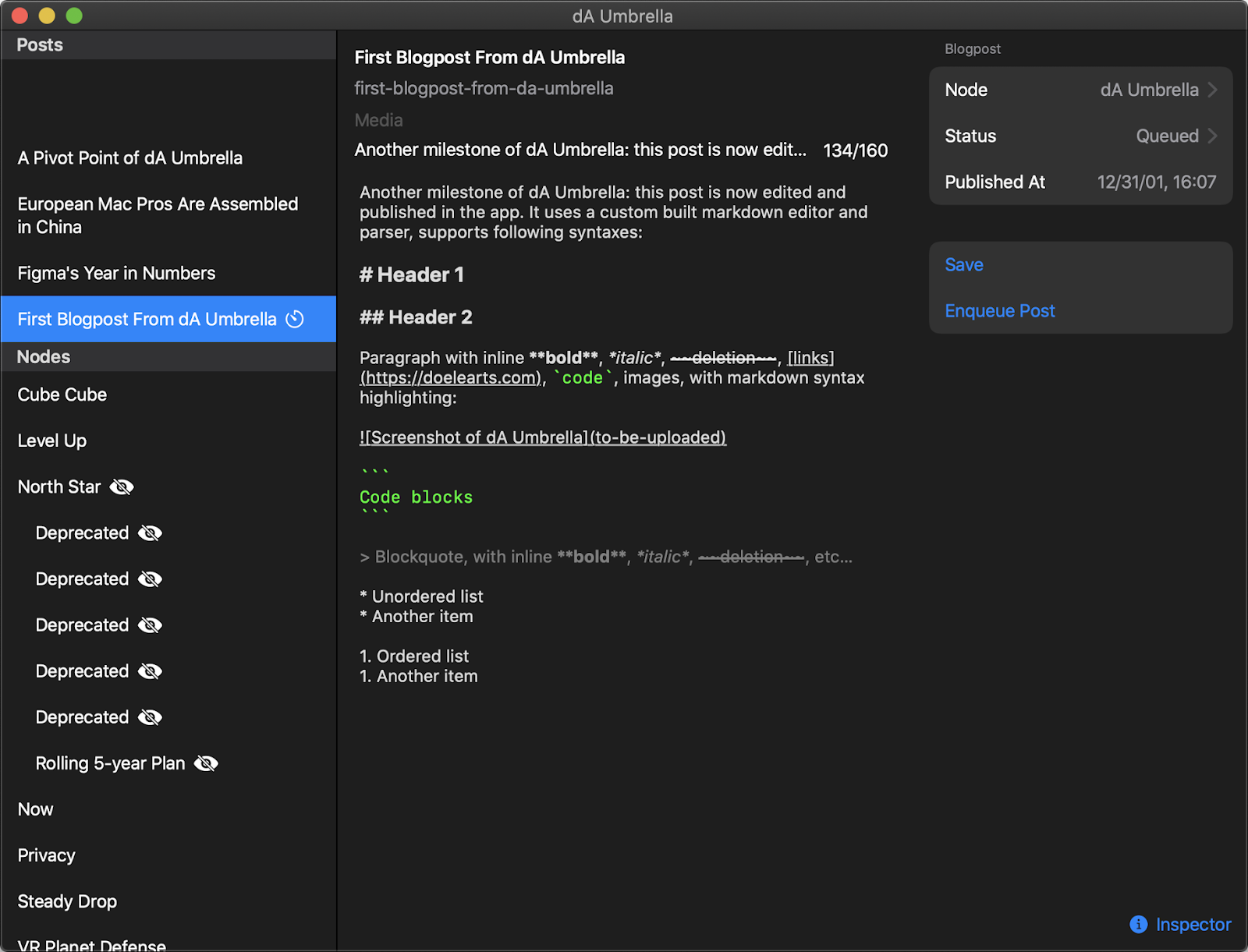Open the Node chevron for dA Umbrella
This screenshot has height=952, width=1248.
[1212, 90]
